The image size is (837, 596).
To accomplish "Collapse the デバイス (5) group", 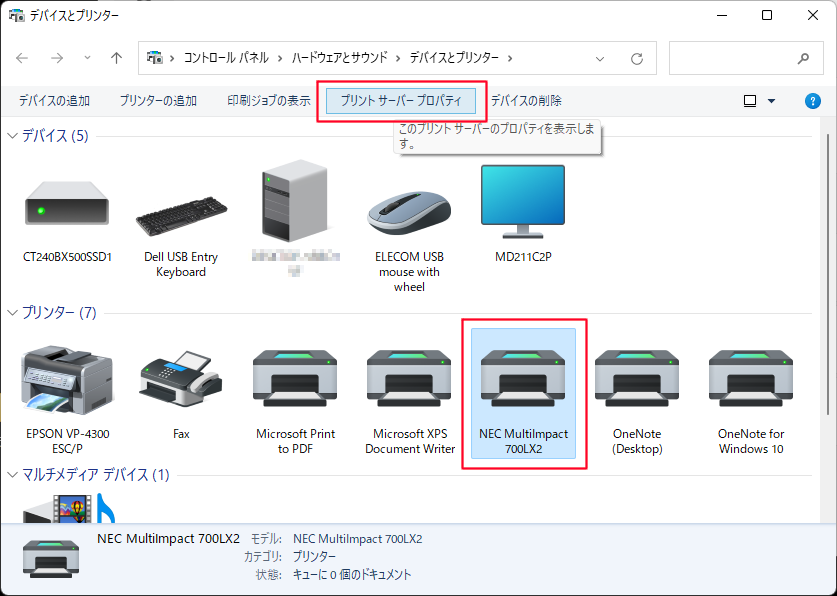I will coord(13,136).
